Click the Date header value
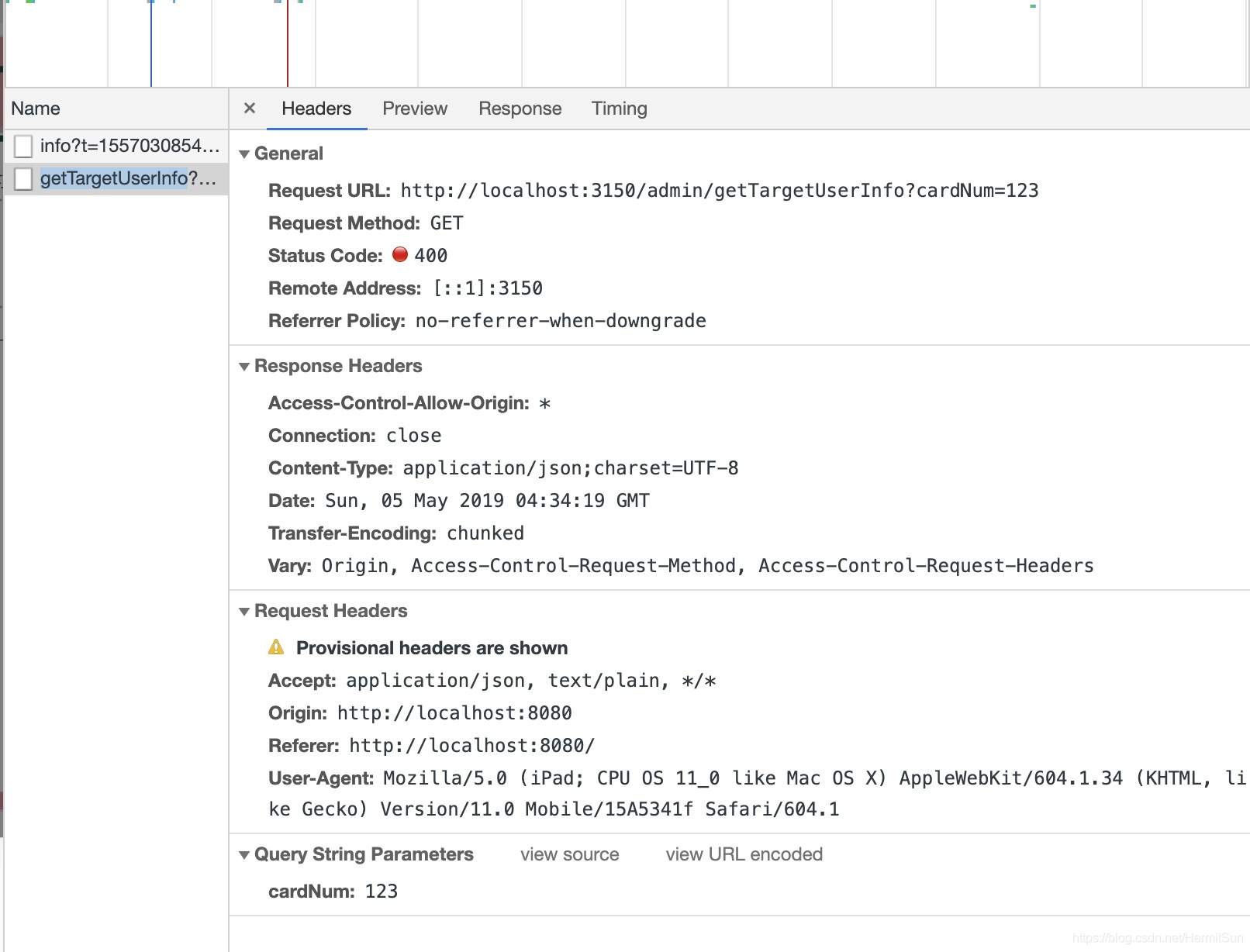Viewport: 1250px width, 952px height. coord(487,501)
